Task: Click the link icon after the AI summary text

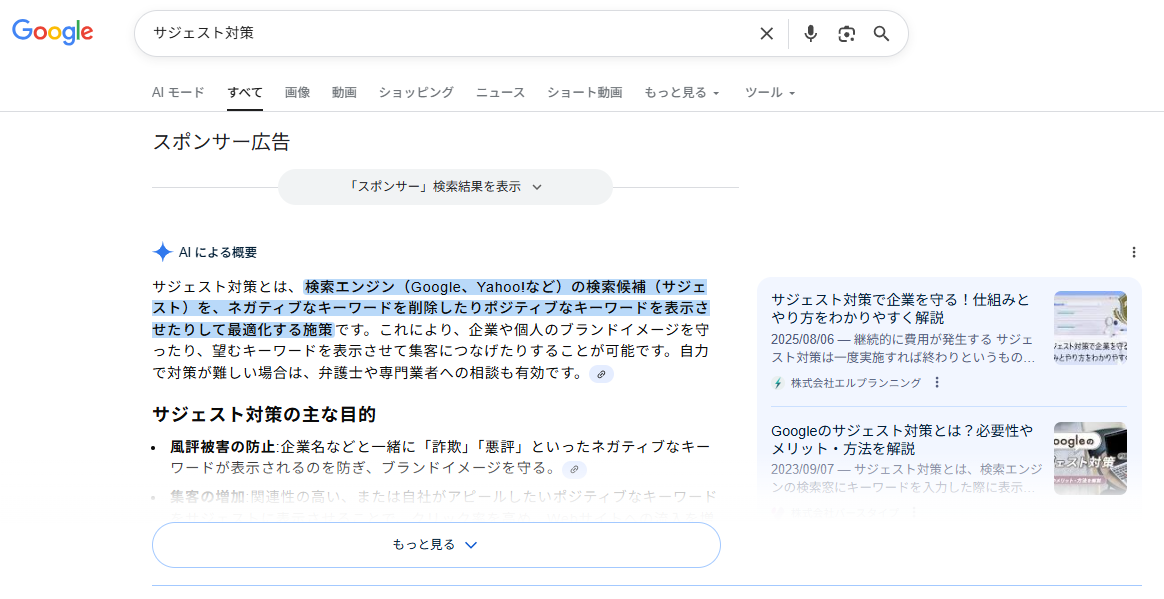Action: [x=601, y=375]
